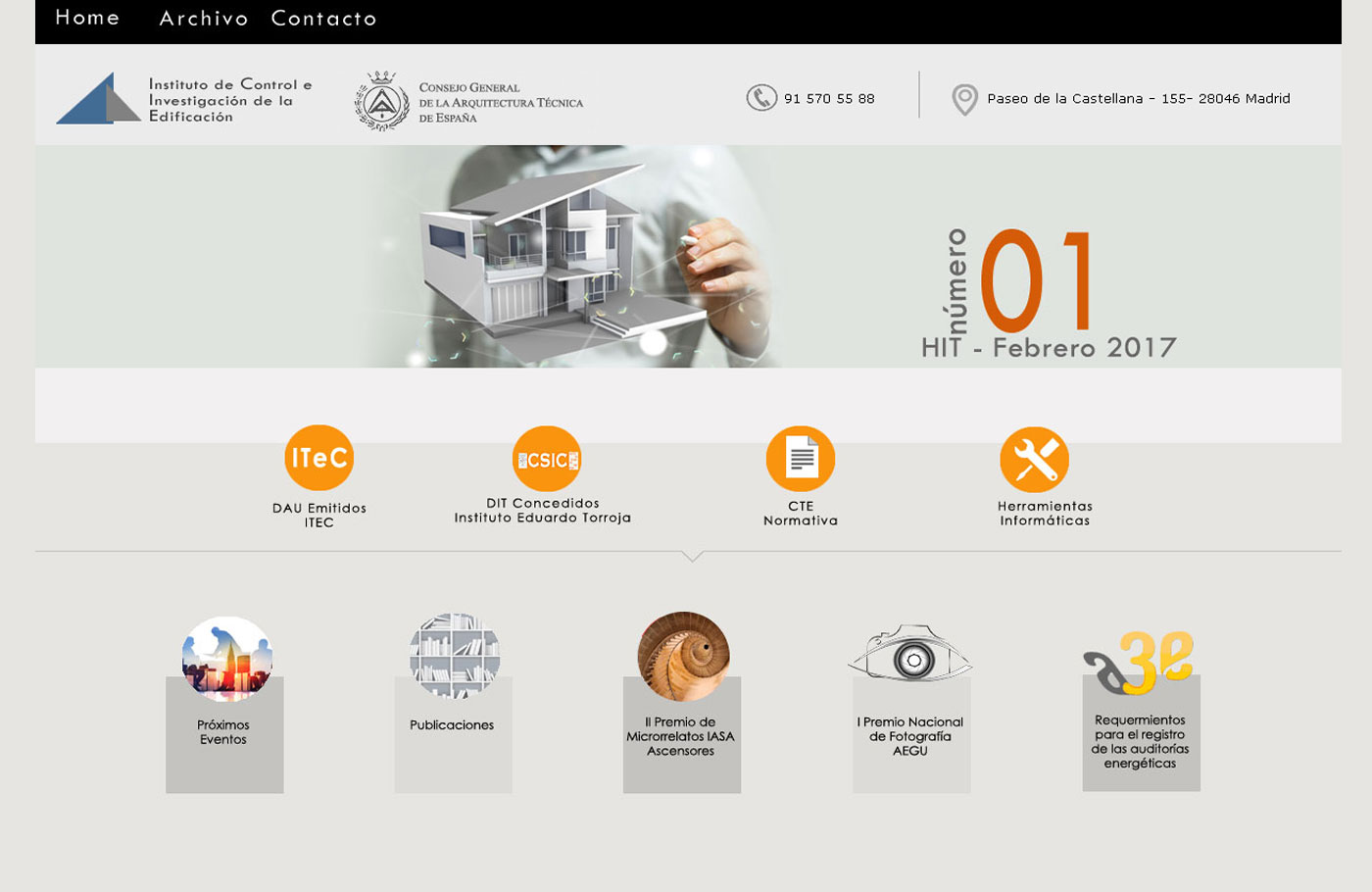The height and width of the screenshot is (892, 1372).
Task: Open Archivo in the top navigation
Action: [204, 19]
